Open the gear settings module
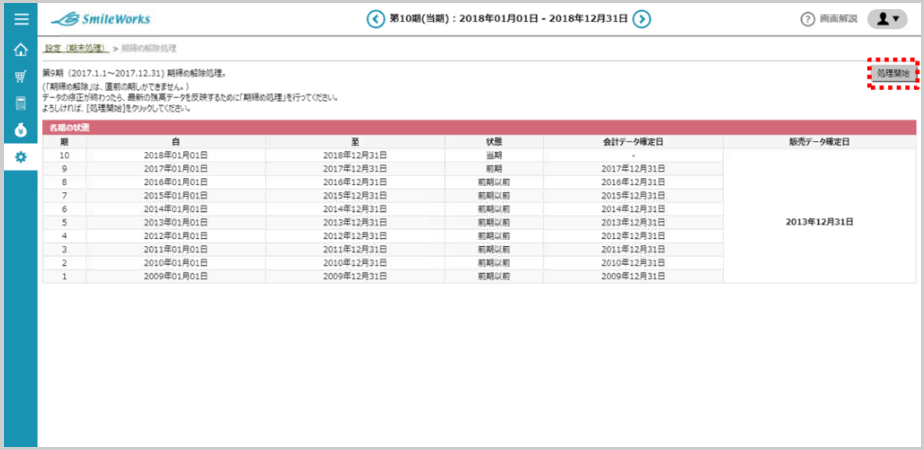This screenshot has height=450, width=924. pyautogui.click(x=20, y=157)
